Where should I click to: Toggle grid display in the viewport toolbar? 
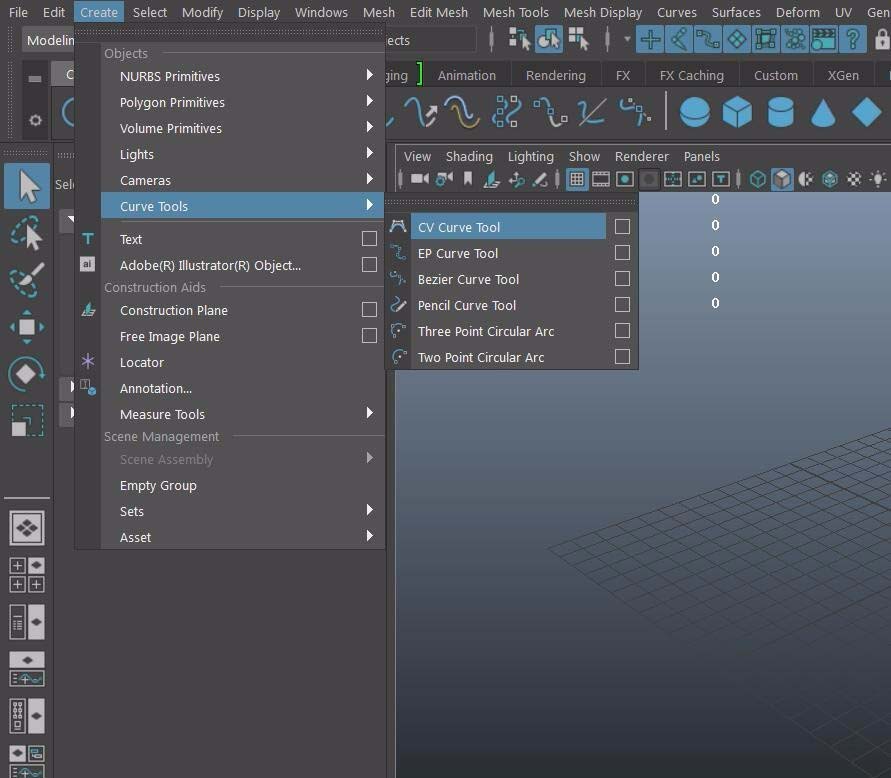(x=576, y=179)
